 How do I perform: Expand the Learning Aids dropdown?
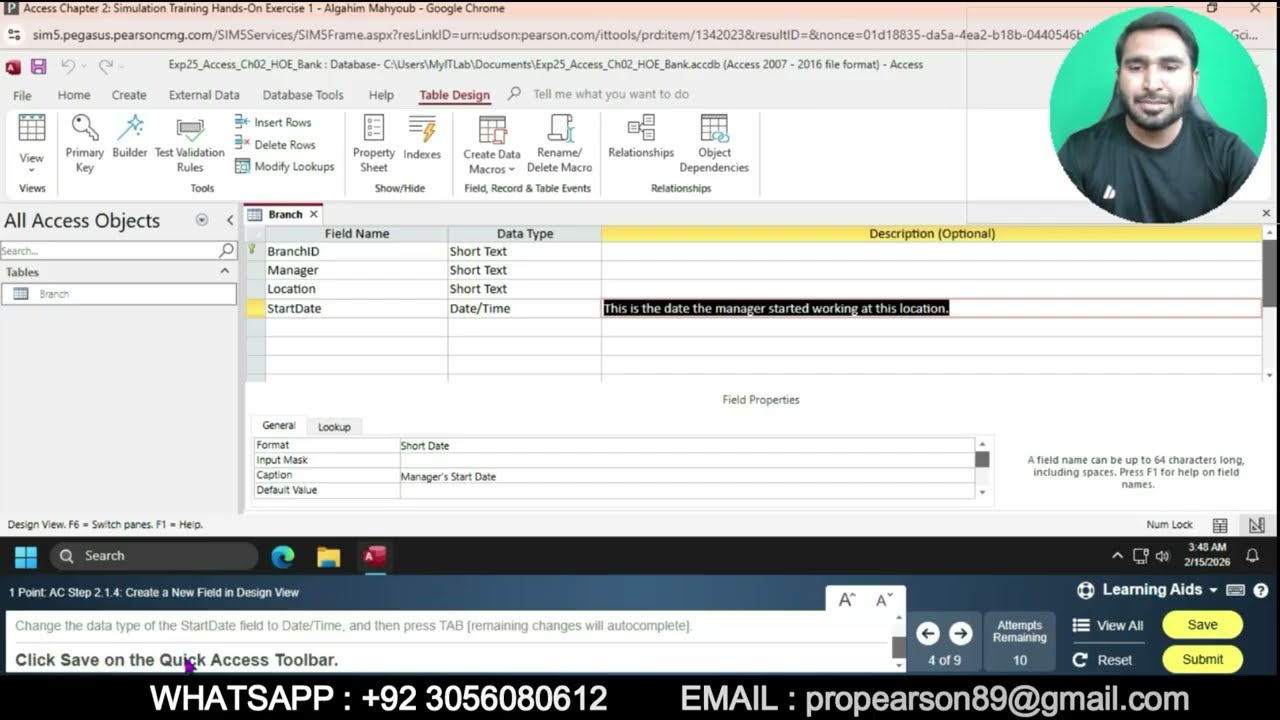click(1147, 590)
